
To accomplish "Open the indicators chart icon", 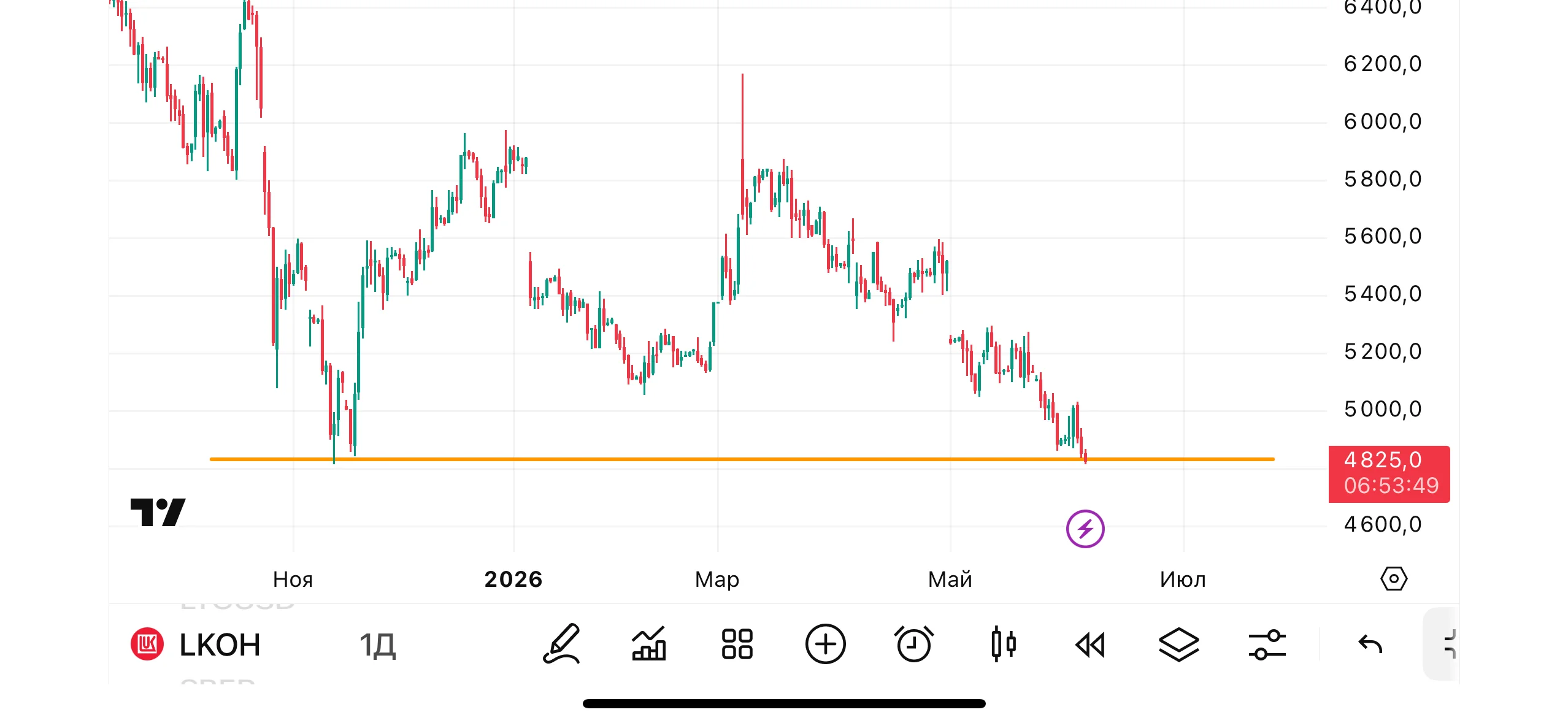I will tap(649, 645).
